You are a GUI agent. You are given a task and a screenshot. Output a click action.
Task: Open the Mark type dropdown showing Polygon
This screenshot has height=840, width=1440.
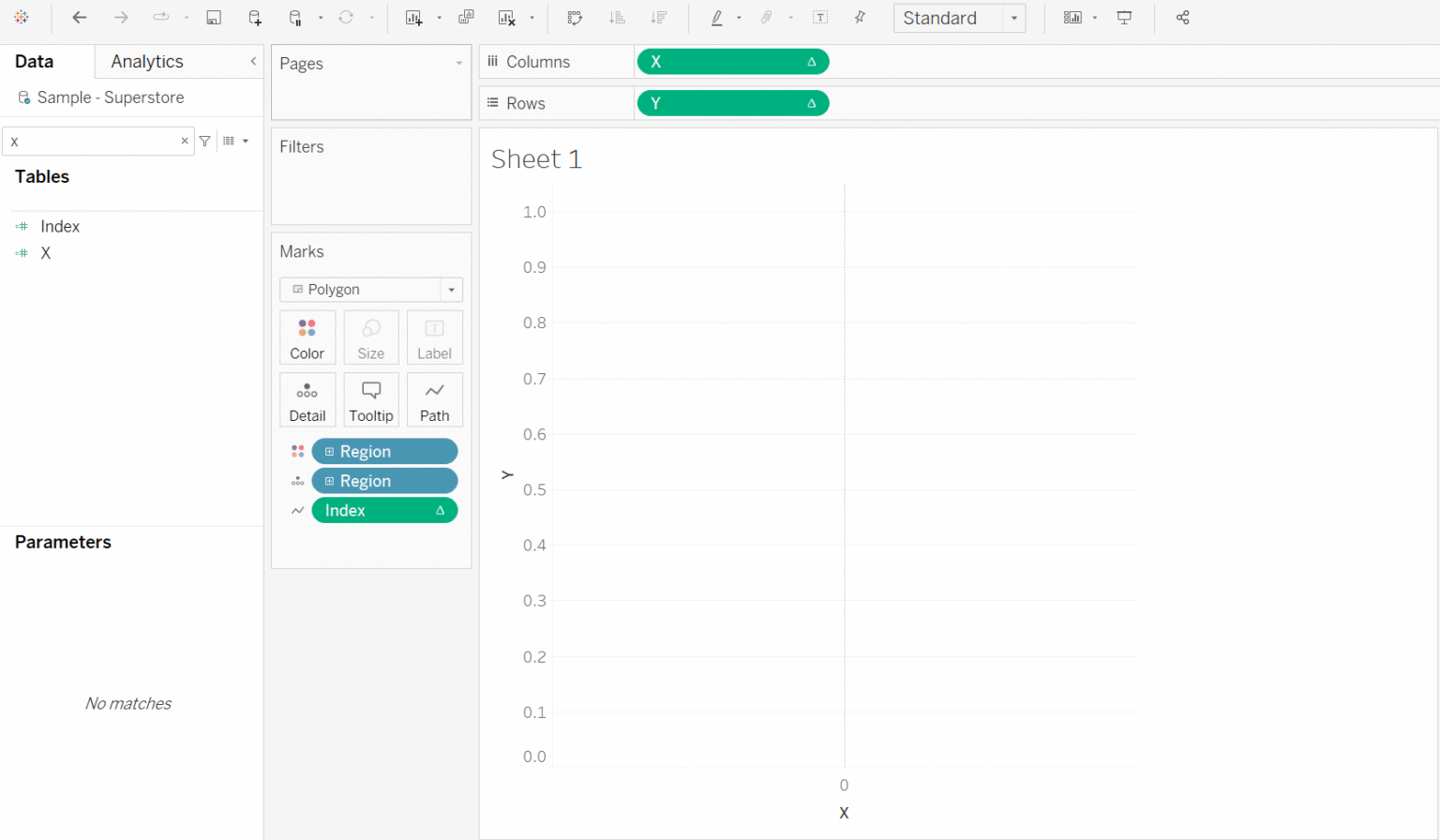pos(452,289)
